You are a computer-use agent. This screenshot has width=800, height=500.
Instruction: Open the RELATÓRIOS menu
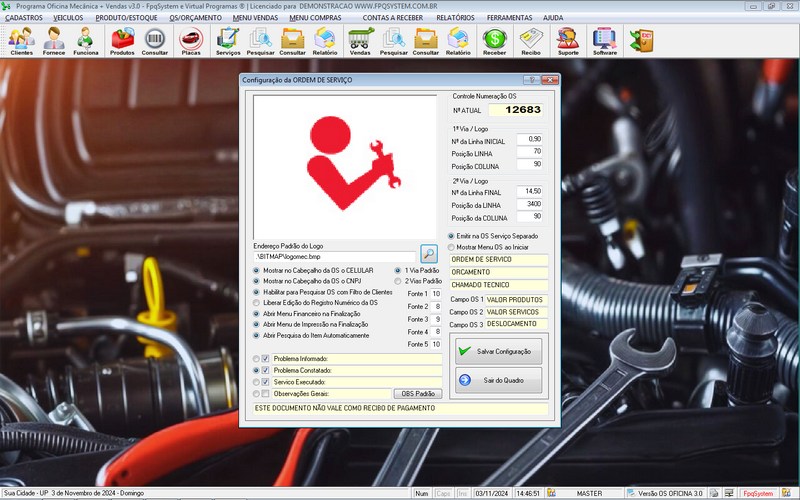pyautogui.click(x=455, y=18)
